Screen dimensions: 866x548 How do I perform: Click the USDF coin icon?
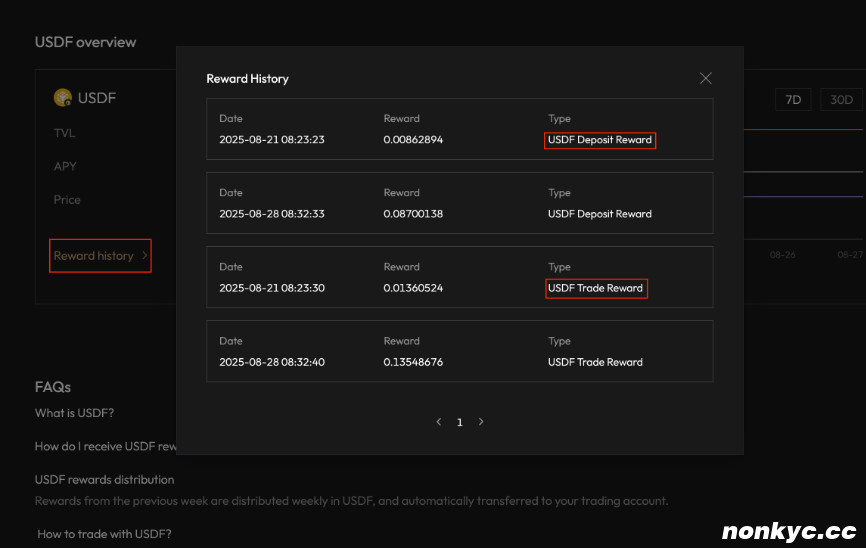[x=63, y=98]
